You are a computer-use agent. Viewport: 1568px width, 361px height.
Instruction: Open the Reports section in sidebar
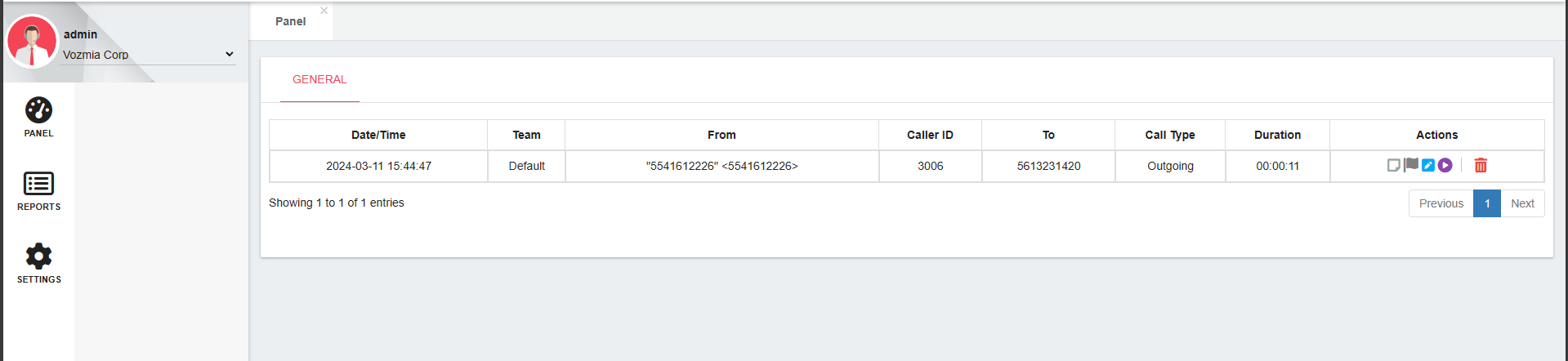[38, 185]
